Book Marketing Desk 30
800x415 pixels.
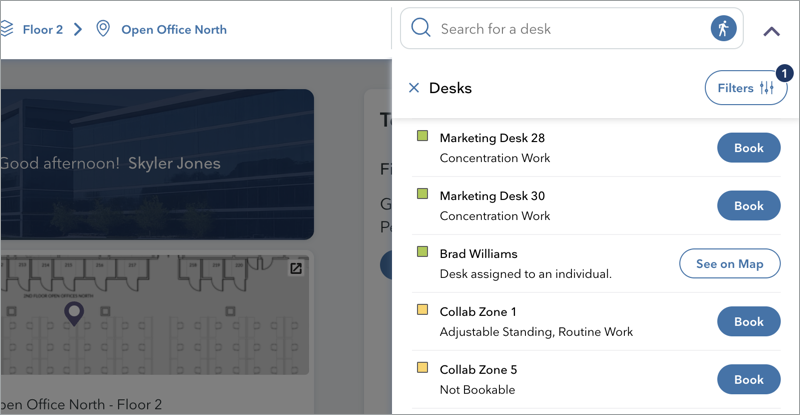tap(748, 206)
